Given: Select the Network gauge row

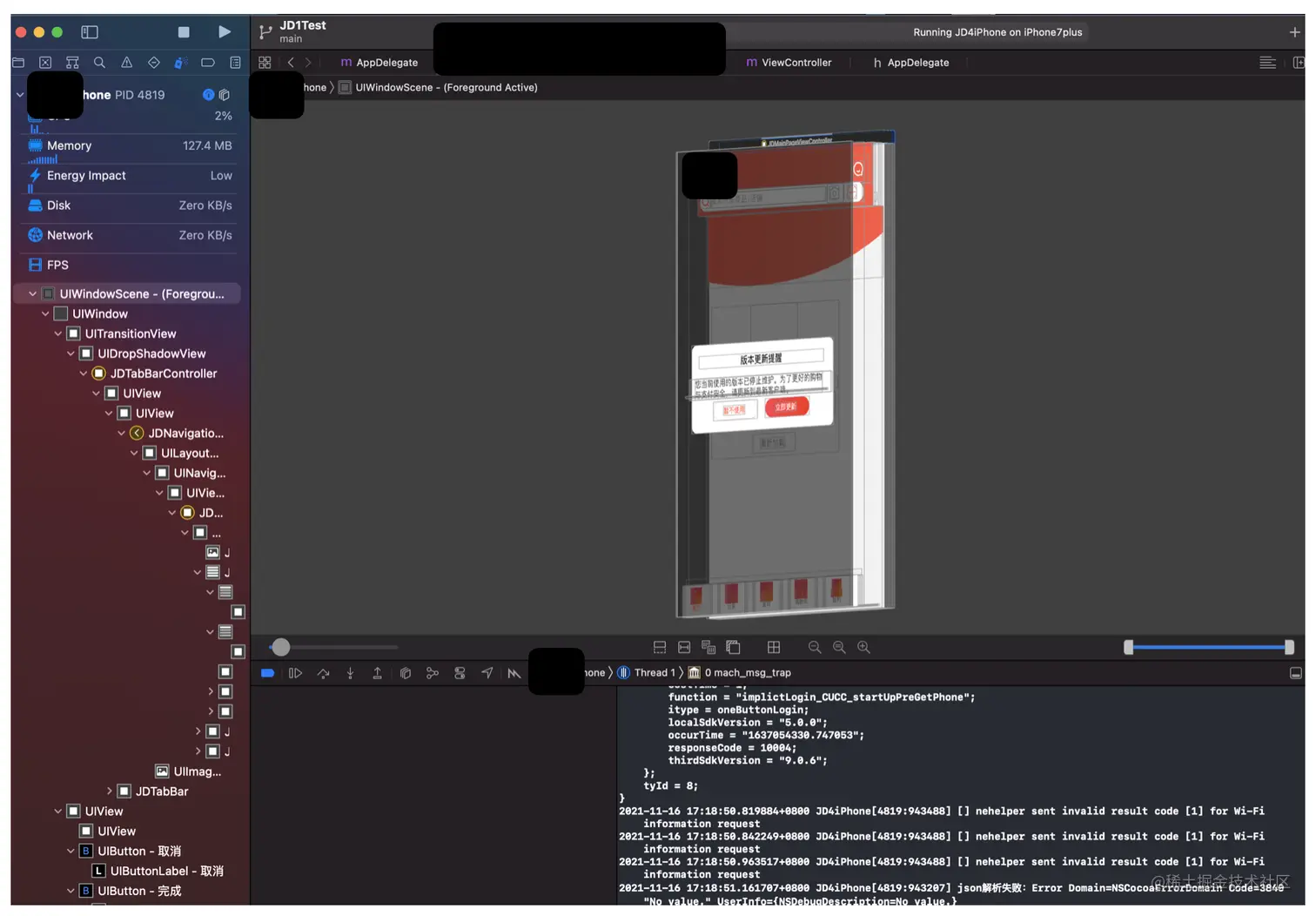Looking at the screenshot, I should (131, 235).
